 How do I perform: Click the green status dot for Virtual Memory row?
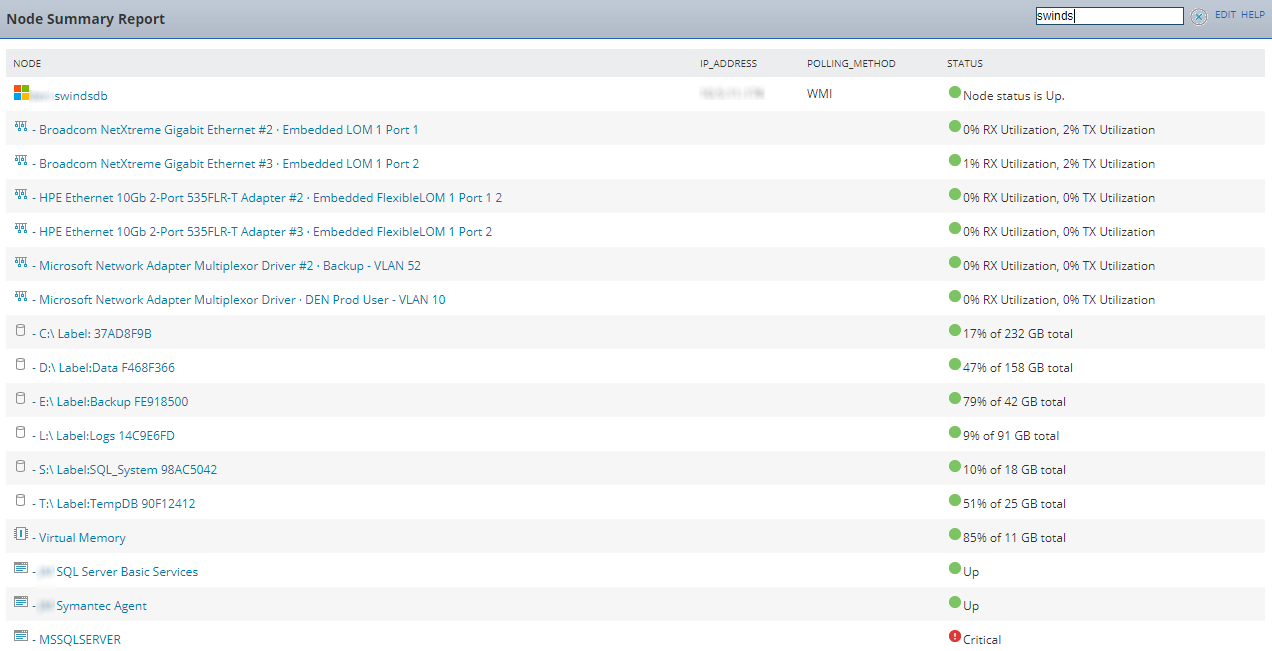point(954,535)
